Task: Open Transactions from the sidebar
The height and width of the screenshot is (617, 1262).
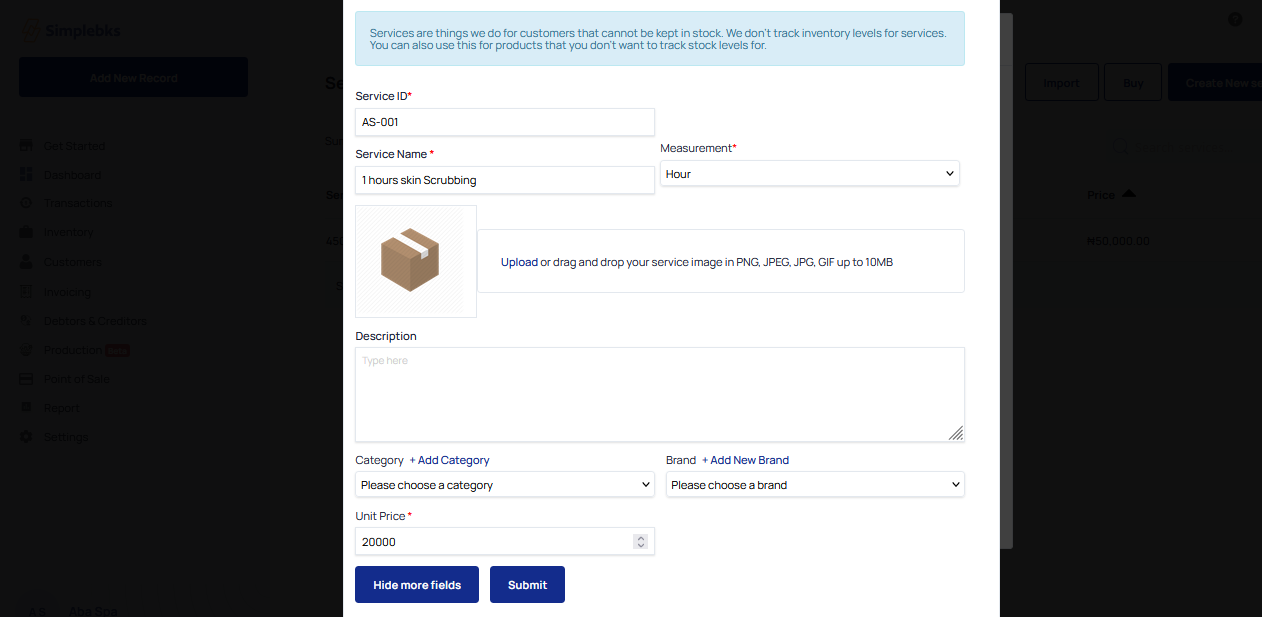Action: [78, 203]
